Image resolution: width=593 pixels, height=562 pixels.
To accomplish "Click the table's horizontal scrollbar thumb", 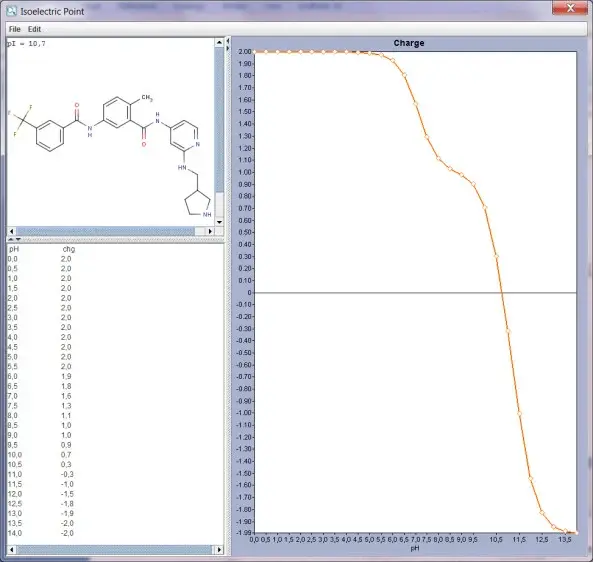I will pyautogui.click(x=114, y=550).
